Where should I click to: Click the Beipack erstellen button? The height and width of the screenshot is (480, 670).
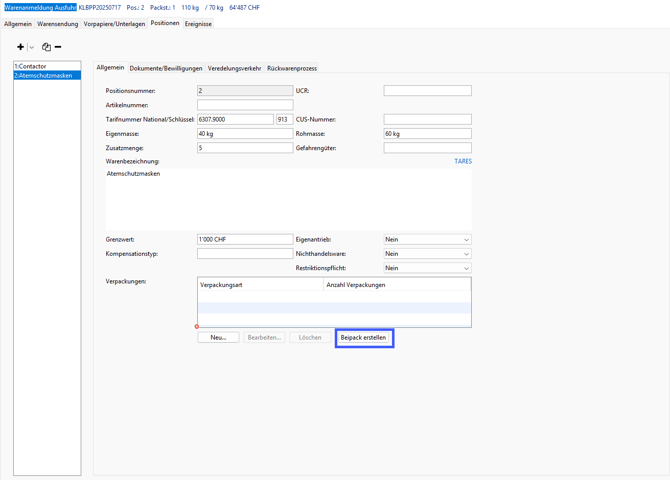[364, 338]
